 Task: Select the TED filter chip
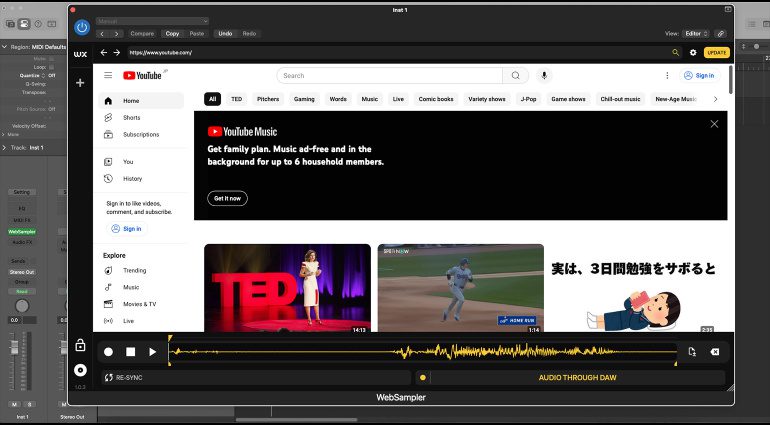pyautogui.click(x=237, y=99)
